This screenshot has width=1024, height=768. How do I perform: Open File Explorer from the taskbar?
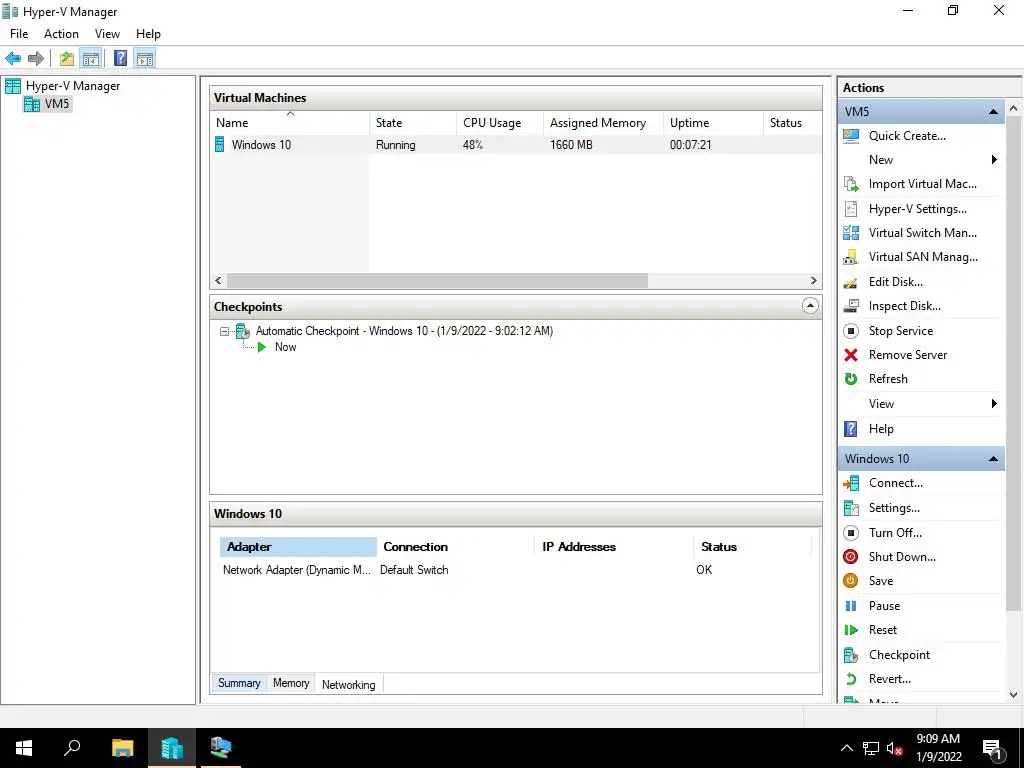click(122, 748)
